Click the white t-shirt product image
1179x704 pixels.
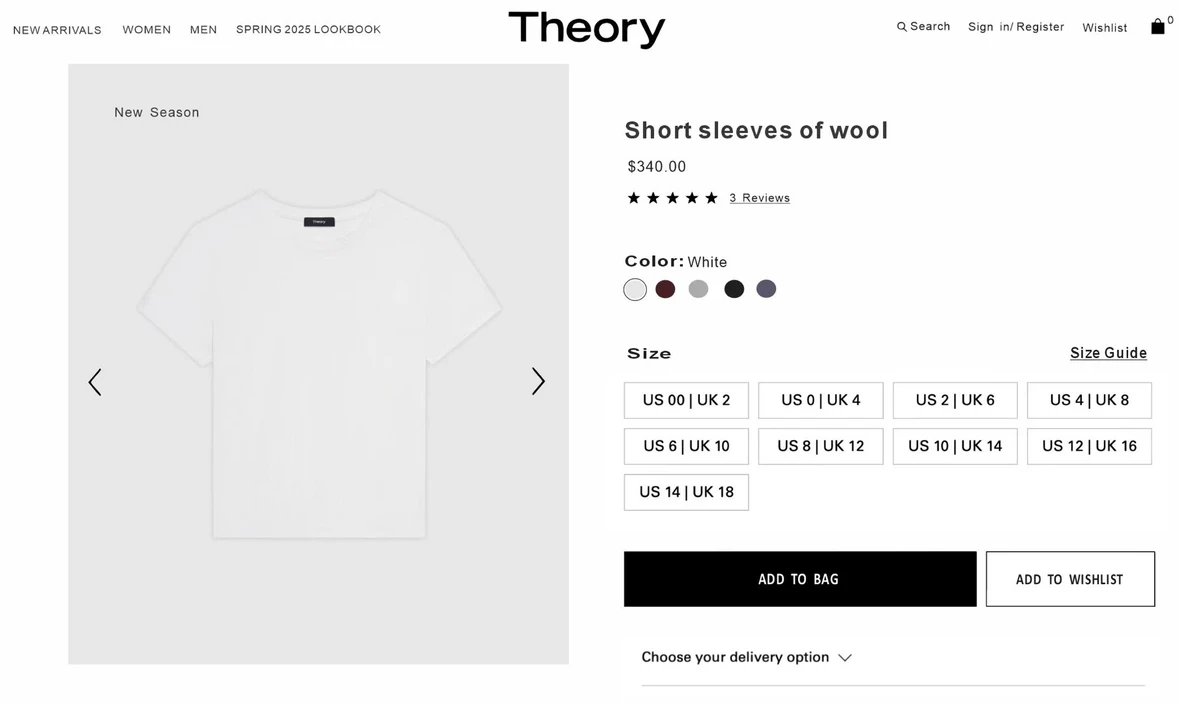318,364
